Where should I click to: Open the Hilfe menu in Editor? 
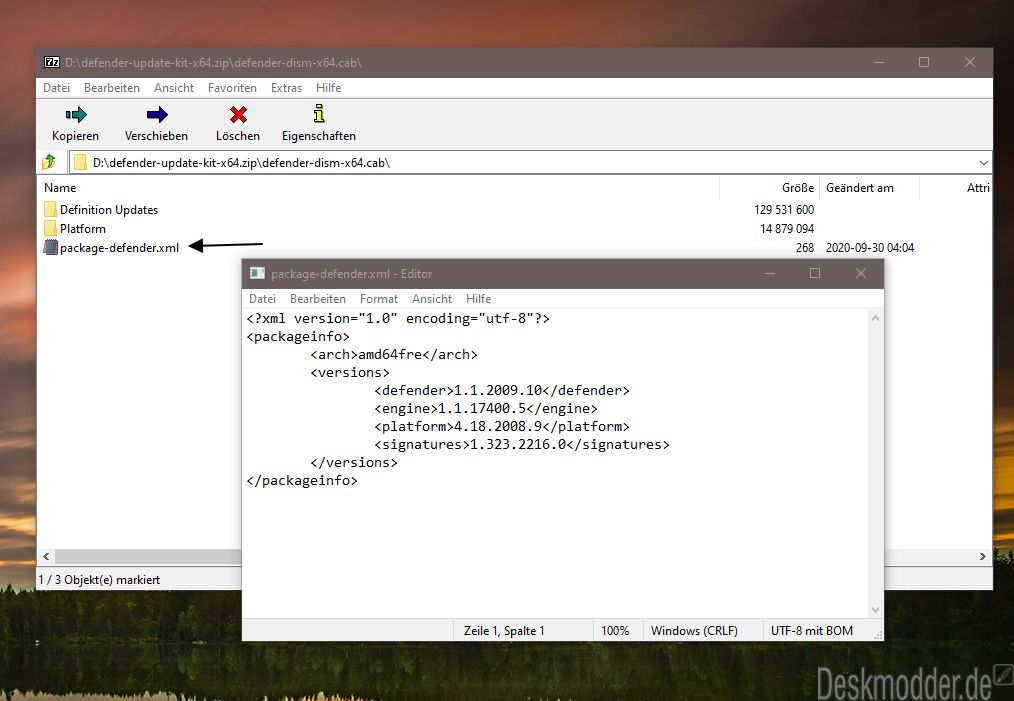479,299
